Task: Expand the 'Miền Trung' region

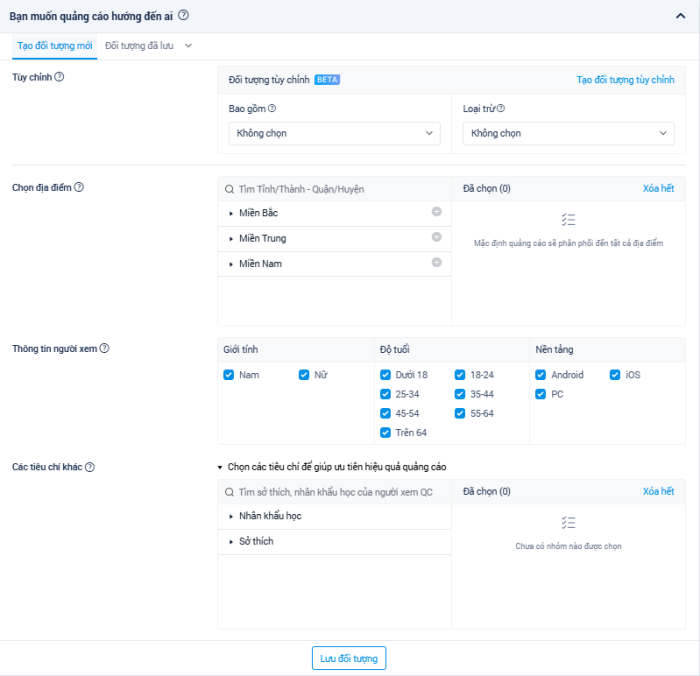Action: click(231, 239)
